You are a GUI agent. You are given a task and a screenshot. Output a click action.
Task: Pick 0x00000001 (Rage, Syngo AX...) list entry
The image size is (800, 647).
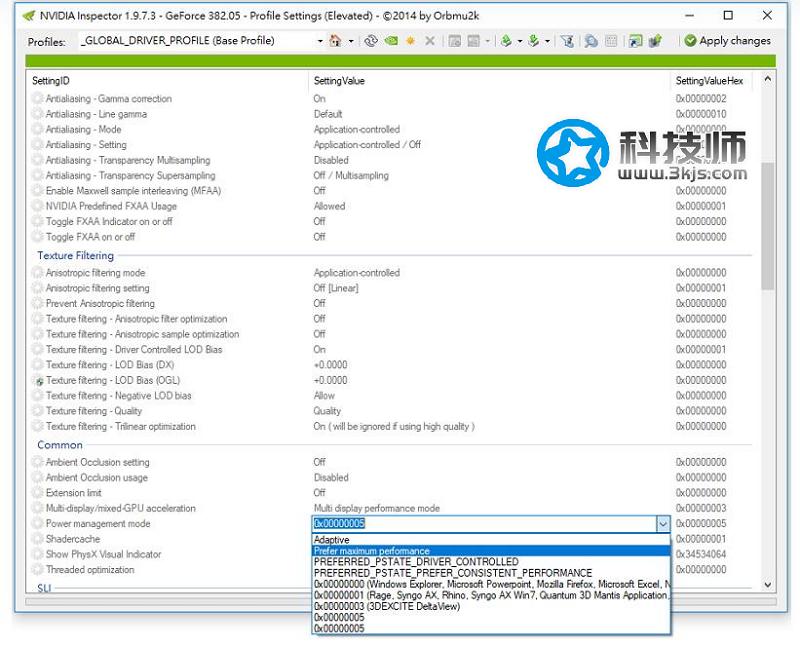point(491,595)
